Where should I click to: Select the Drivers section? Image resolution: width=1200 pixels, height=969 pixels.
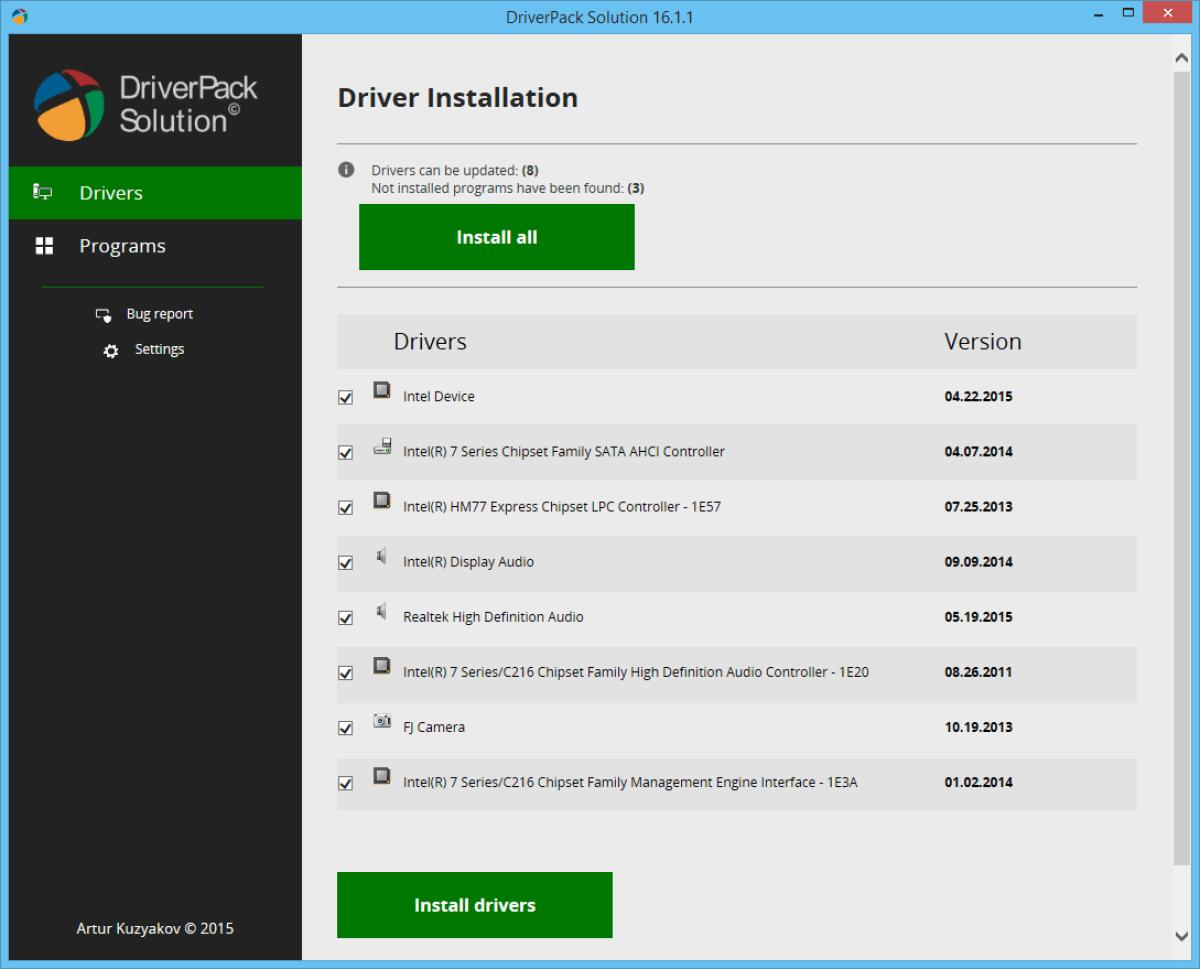111,192
